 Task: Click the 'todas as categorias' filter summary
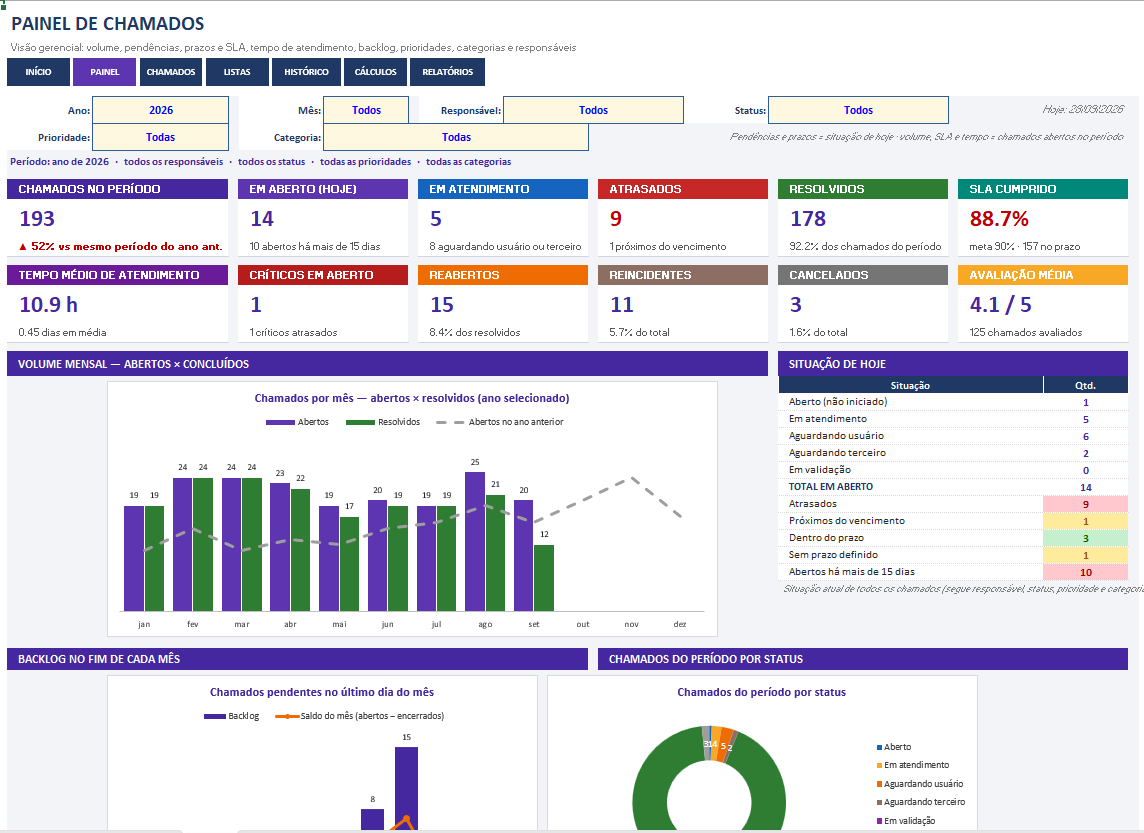tap(468, 162)
